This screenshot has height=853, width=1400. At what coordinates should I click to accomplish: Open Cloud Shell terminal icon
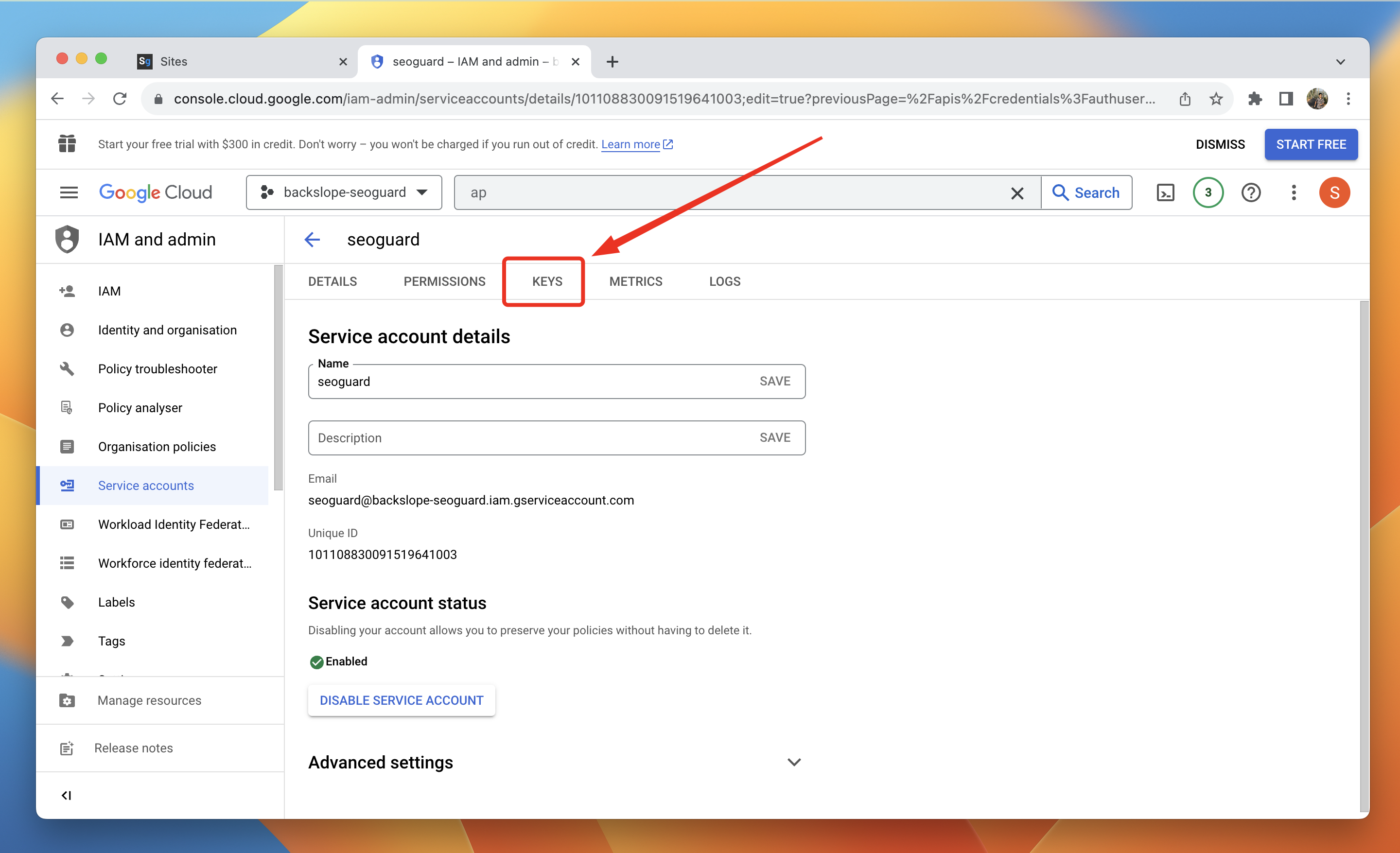[1165, 192]
